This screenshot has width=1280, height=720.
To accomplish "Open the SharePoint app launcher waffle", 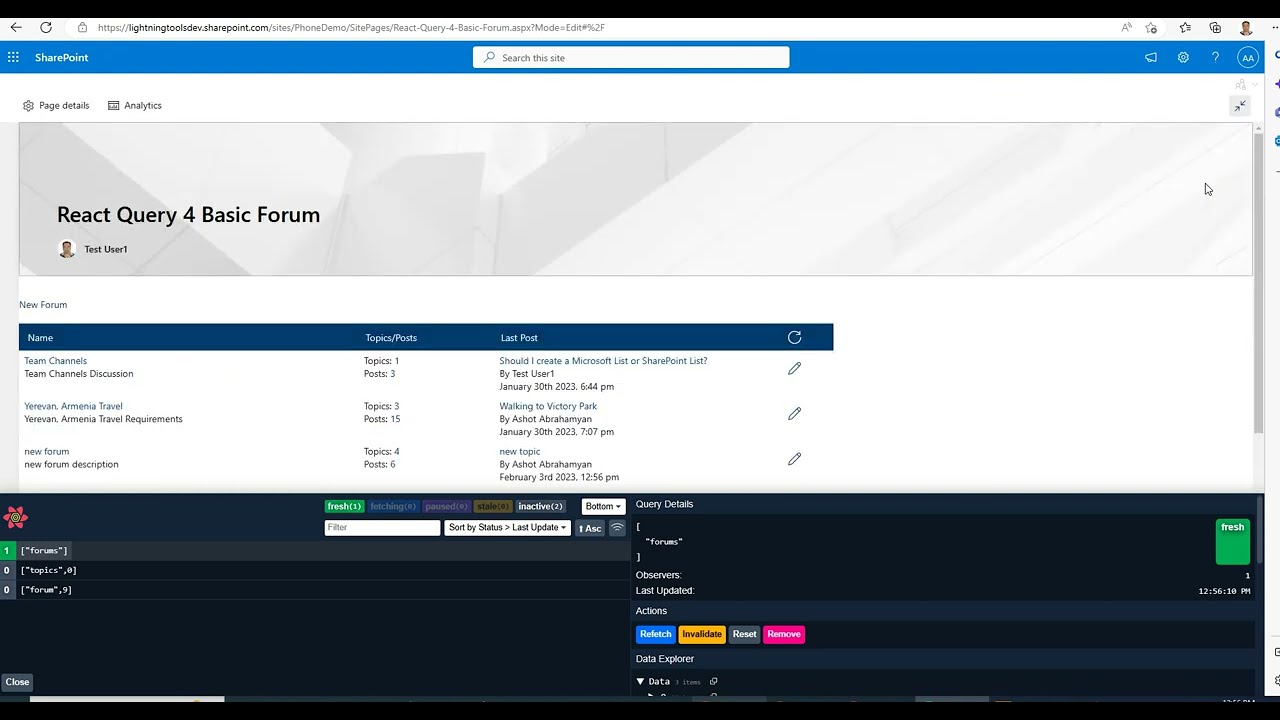I will coord(13,57).
